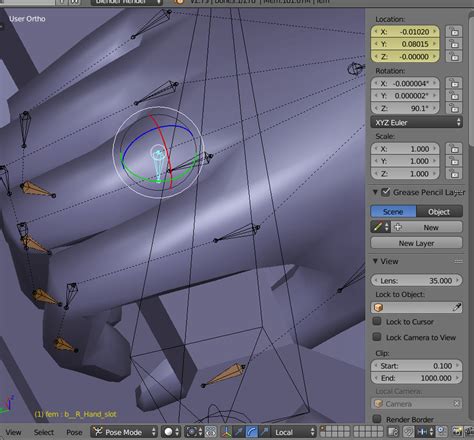This screenshot has height=440, width=474.
Task: Select the scale manipulator icon
Action: (x=264, y=432)
